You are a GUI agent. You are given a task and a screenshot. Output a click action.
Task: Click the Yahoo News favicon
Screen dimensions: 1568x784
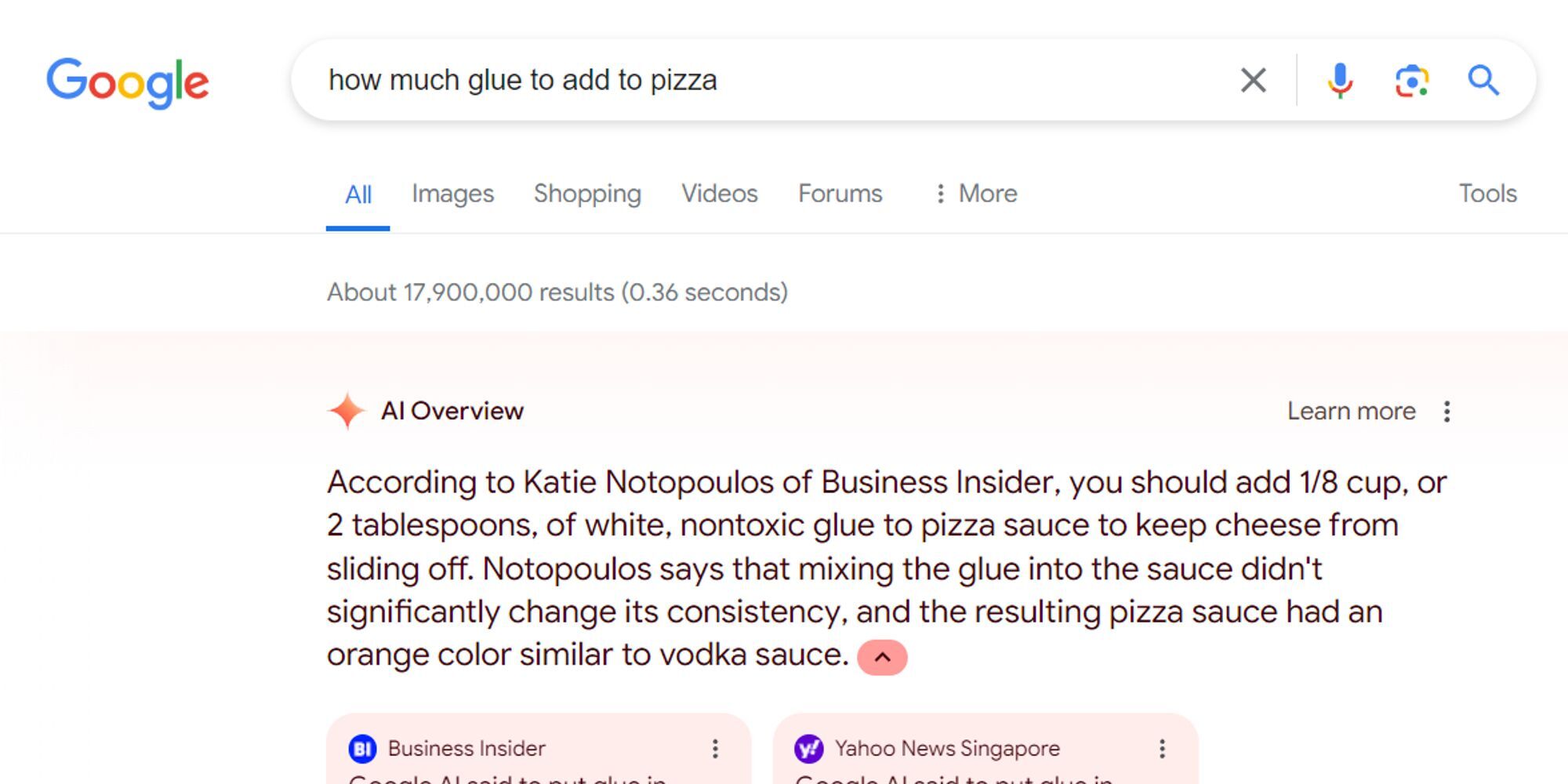pyautogui.click(x=809, y=749)
